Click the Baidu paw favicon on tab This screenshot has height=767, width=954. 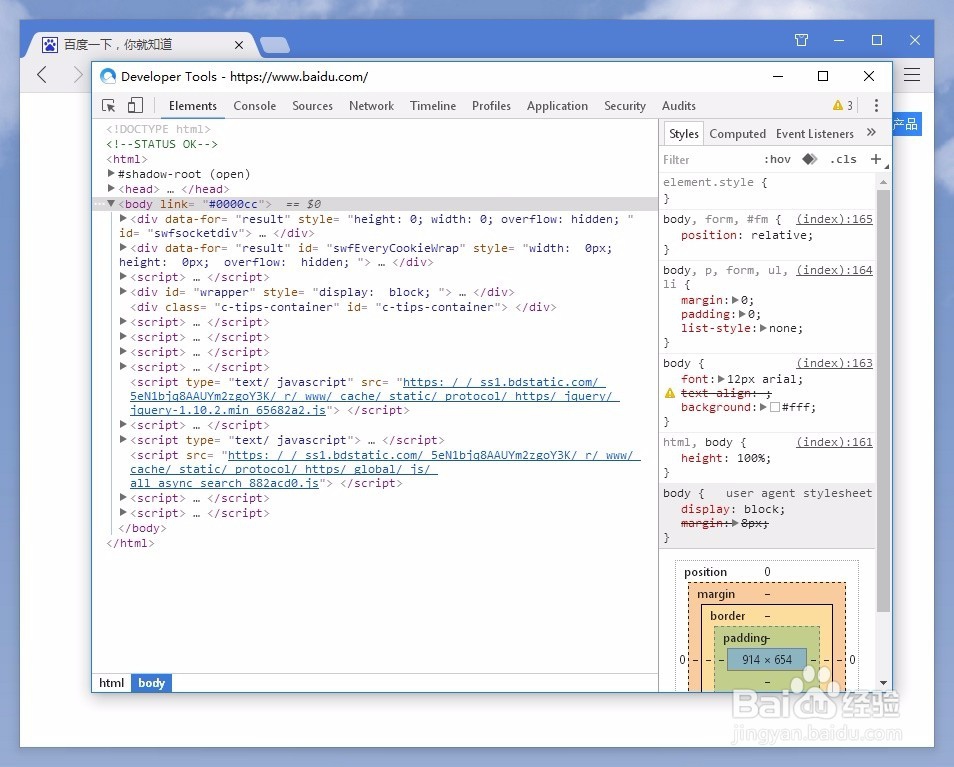click(x=50, y=44)
